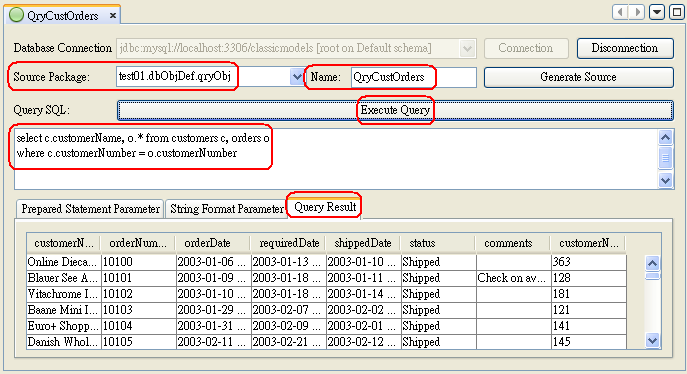Click order number cell 10100

pos(138,262)
